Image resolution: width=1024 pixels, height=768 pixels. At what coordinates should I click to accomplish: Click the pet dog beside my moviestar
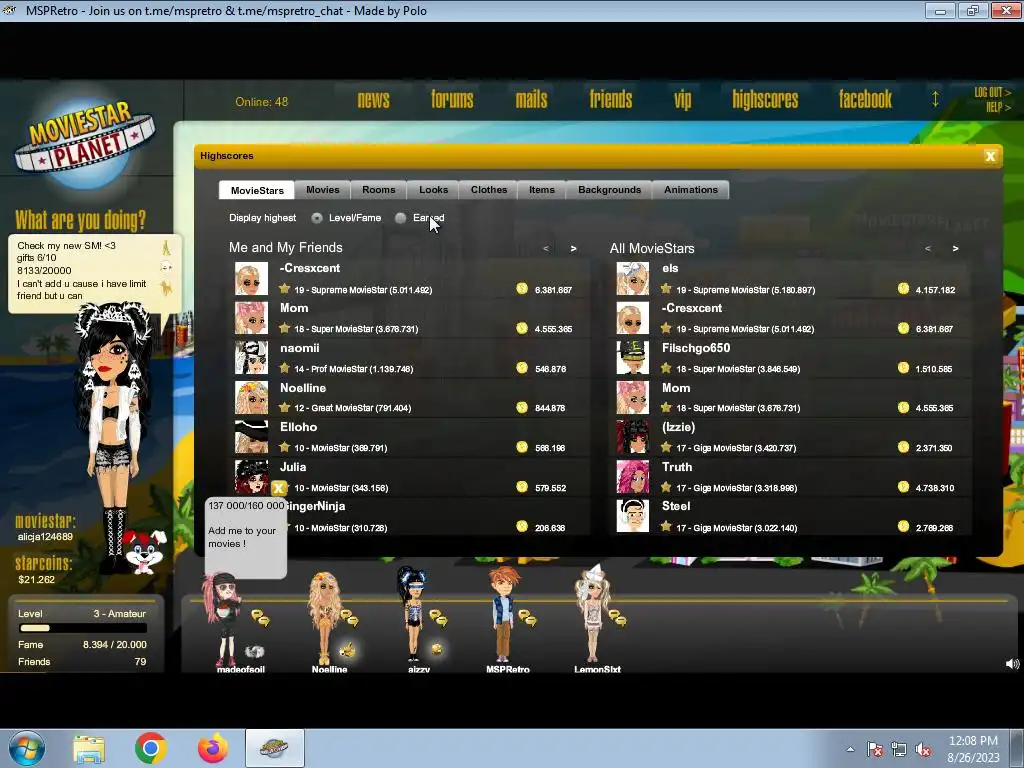click(x=145, y=551)
